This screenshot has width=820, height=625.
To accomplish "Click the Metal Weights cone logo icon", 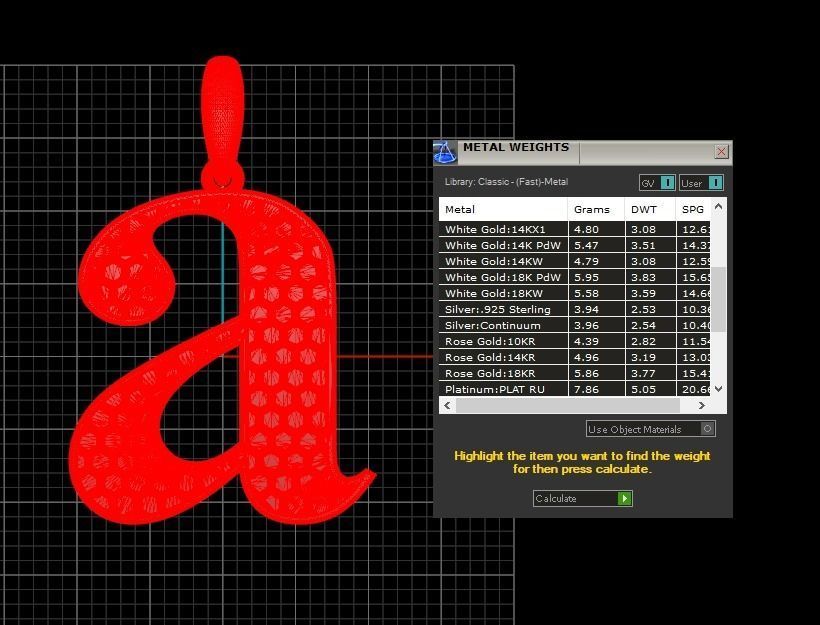I will point(445,152).
